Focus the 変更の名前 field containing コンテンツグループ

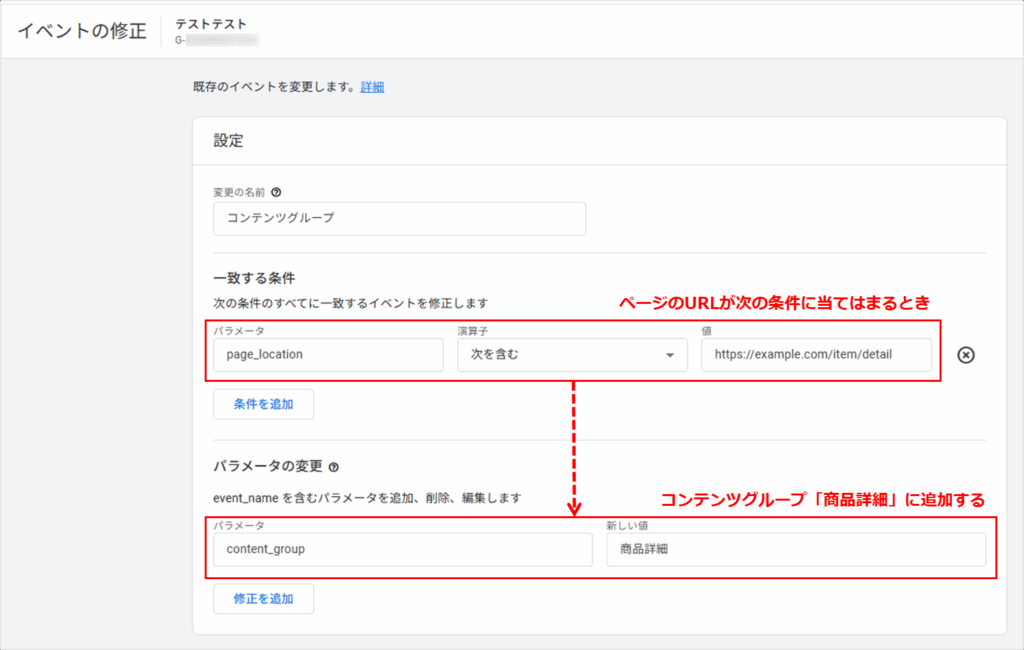[x=399, y=218]
